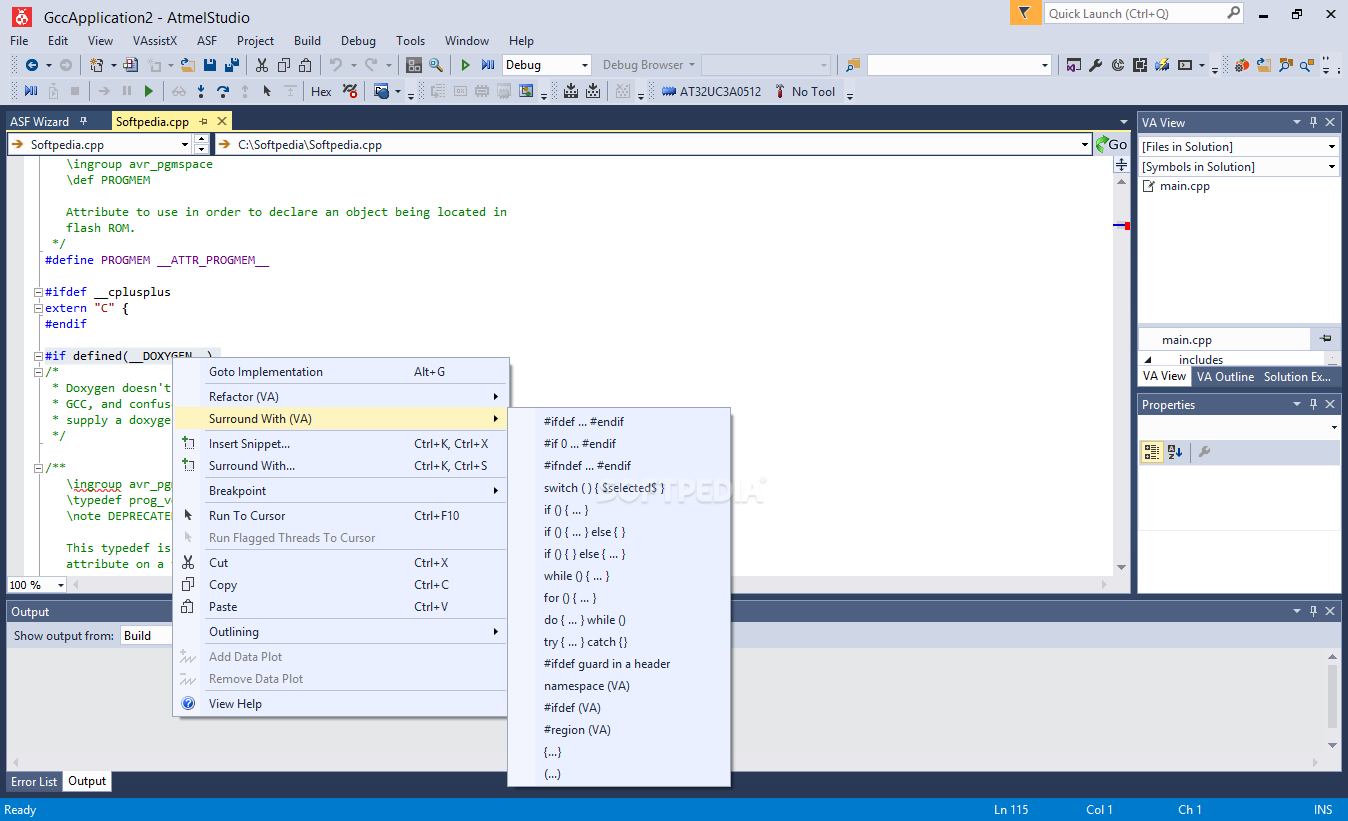This screenshot has height=821, width=1348.
Task: Open the 100 % zoom dropdown
Action: [60, 585]
